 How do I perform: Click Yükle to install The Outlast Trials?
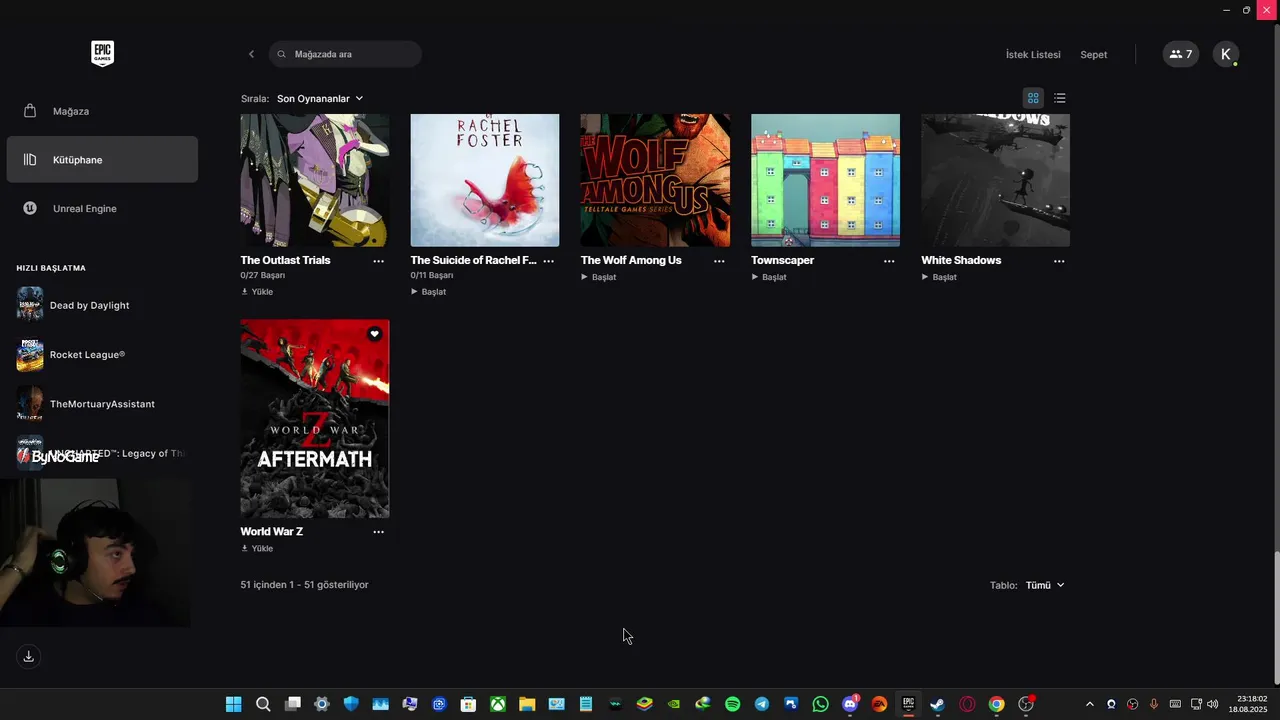pos(257,292)
